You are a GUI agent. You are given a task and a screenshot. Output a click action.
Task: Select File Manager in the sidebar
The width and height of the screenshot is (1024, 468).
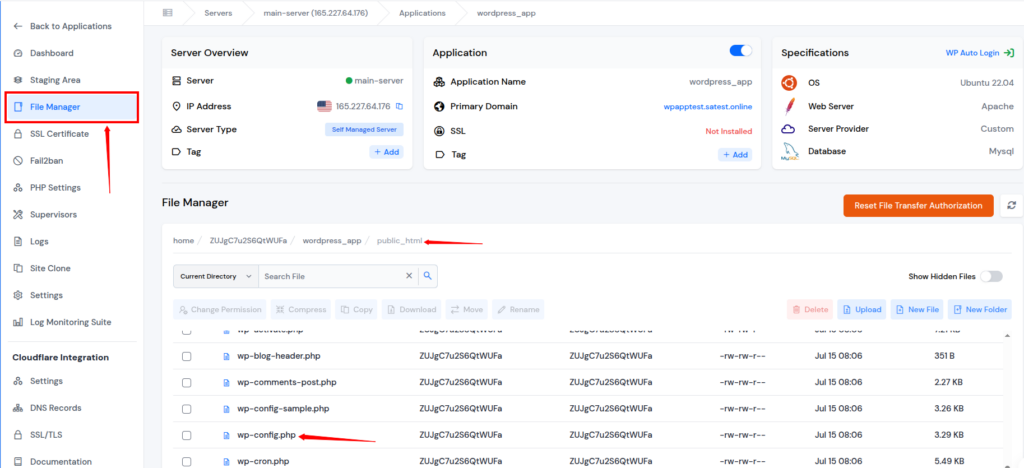point(72,107)
